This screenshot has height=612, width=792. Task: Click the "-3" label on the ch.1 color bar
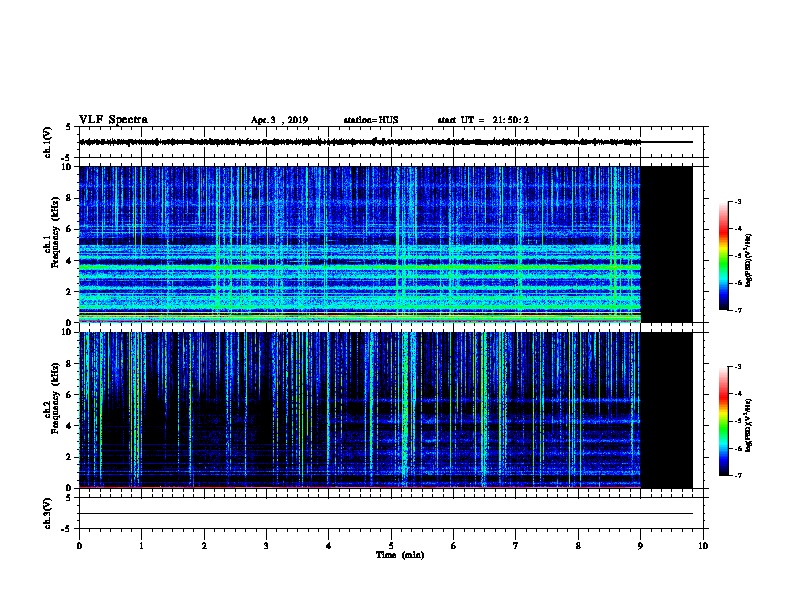737,202
